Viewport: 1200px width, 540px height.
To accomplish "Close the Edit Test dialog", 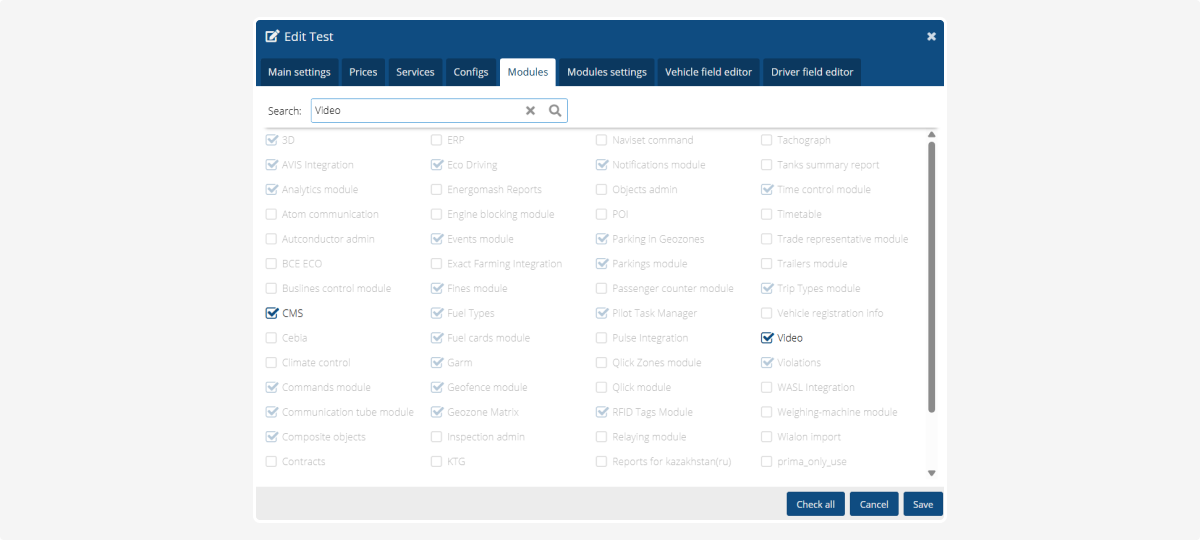I will tap(931, 37).
